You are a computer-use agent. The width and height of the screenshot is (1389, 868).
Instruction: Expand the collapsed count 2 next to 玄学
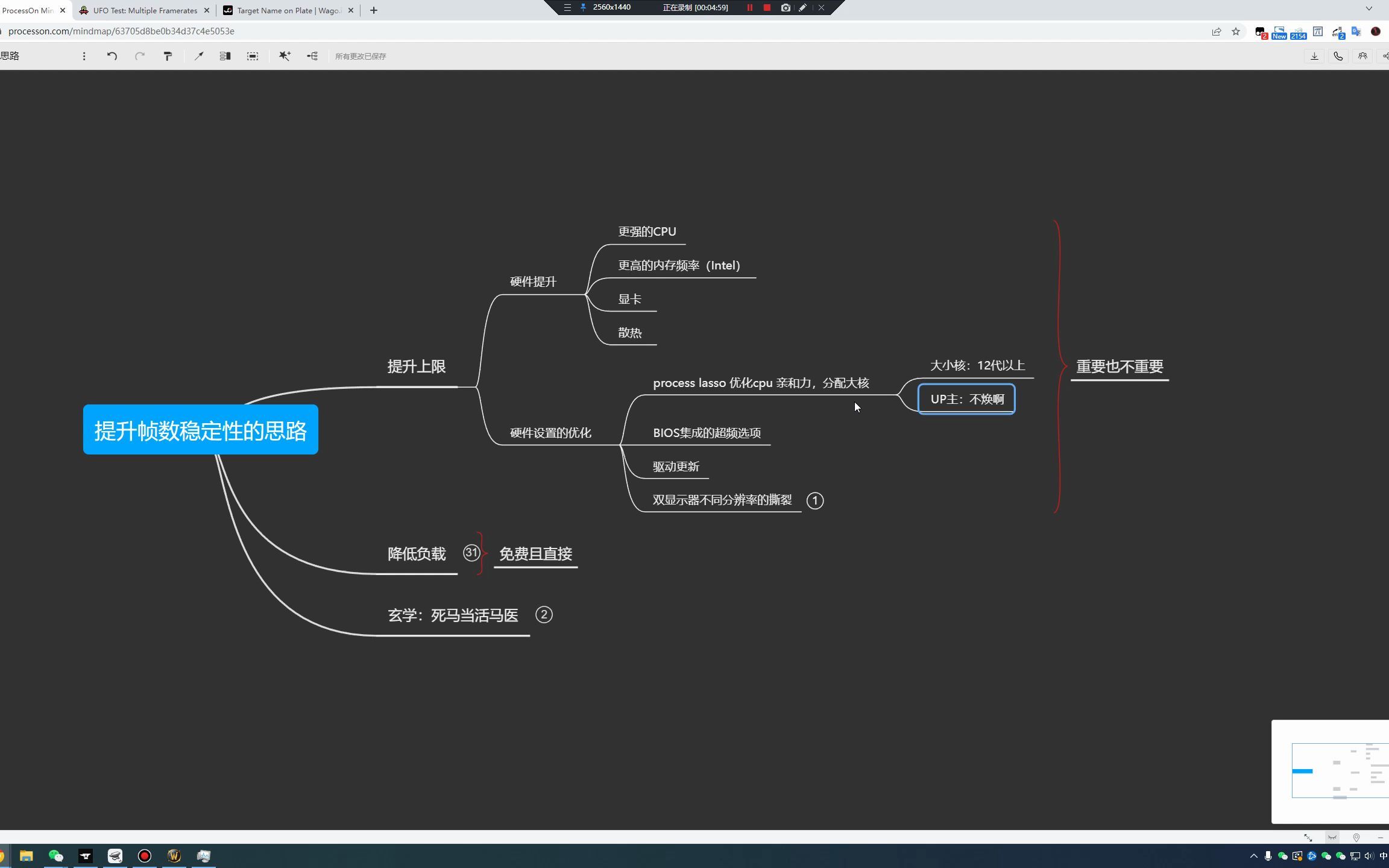coord(544,615)
